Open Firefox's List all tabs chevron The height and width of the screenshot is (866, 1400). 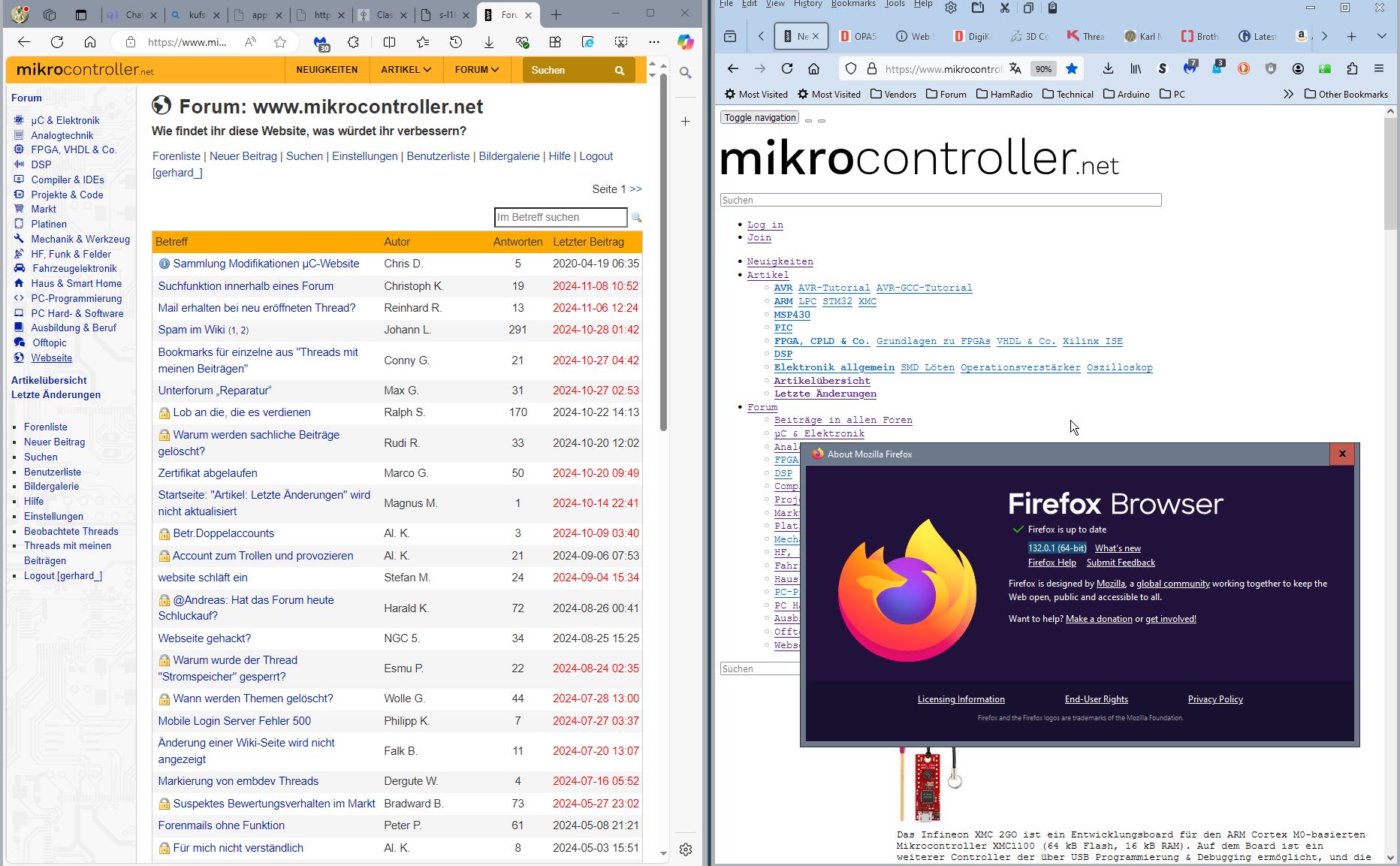coord(1381,36)
